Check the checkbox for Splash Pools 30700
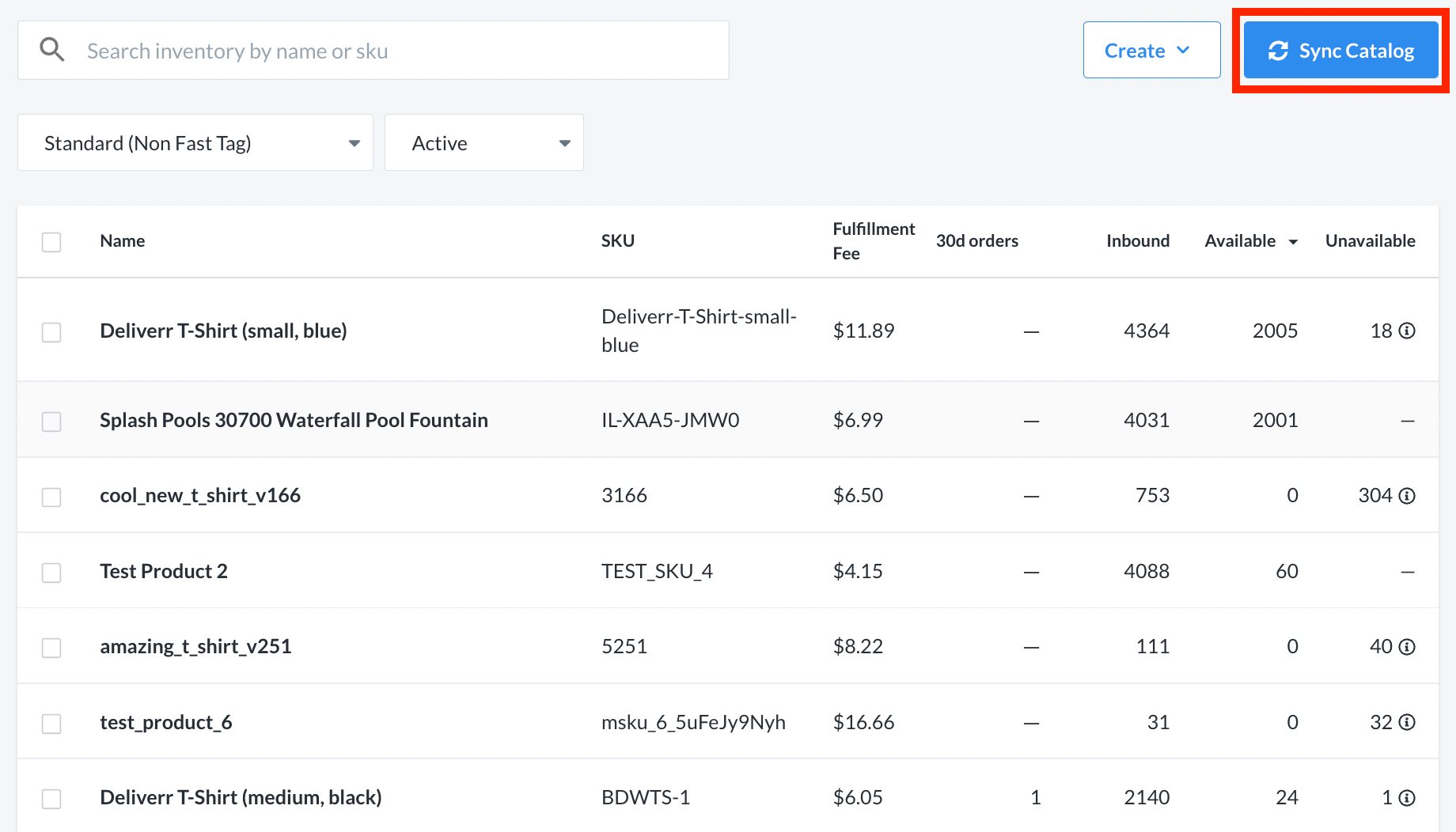This screenshot has width=1456, height=832. [51, 422]
